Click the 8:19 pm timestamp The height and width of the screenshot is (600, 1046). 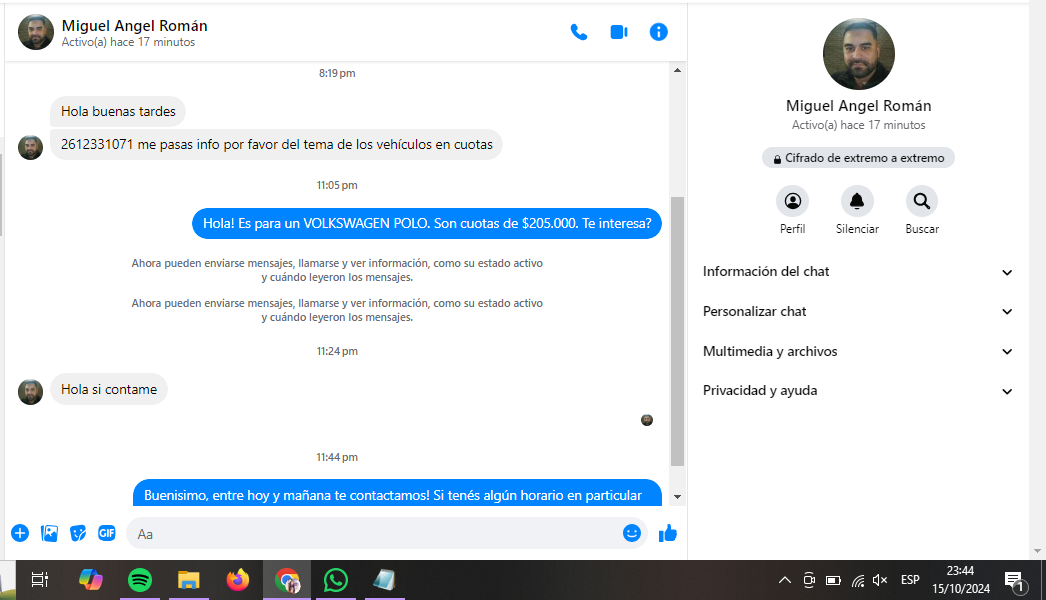[337, 73]
